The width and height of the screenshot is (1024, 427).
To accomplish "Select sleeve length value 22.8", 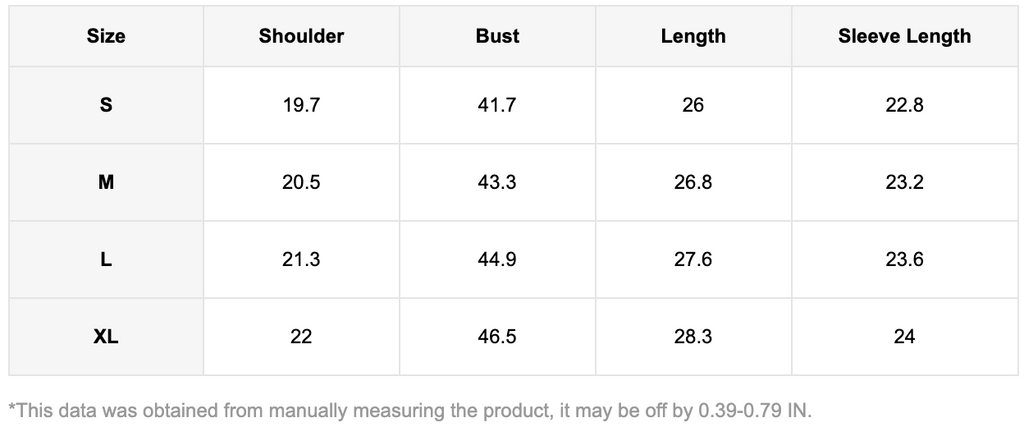I will coord(904,105).
